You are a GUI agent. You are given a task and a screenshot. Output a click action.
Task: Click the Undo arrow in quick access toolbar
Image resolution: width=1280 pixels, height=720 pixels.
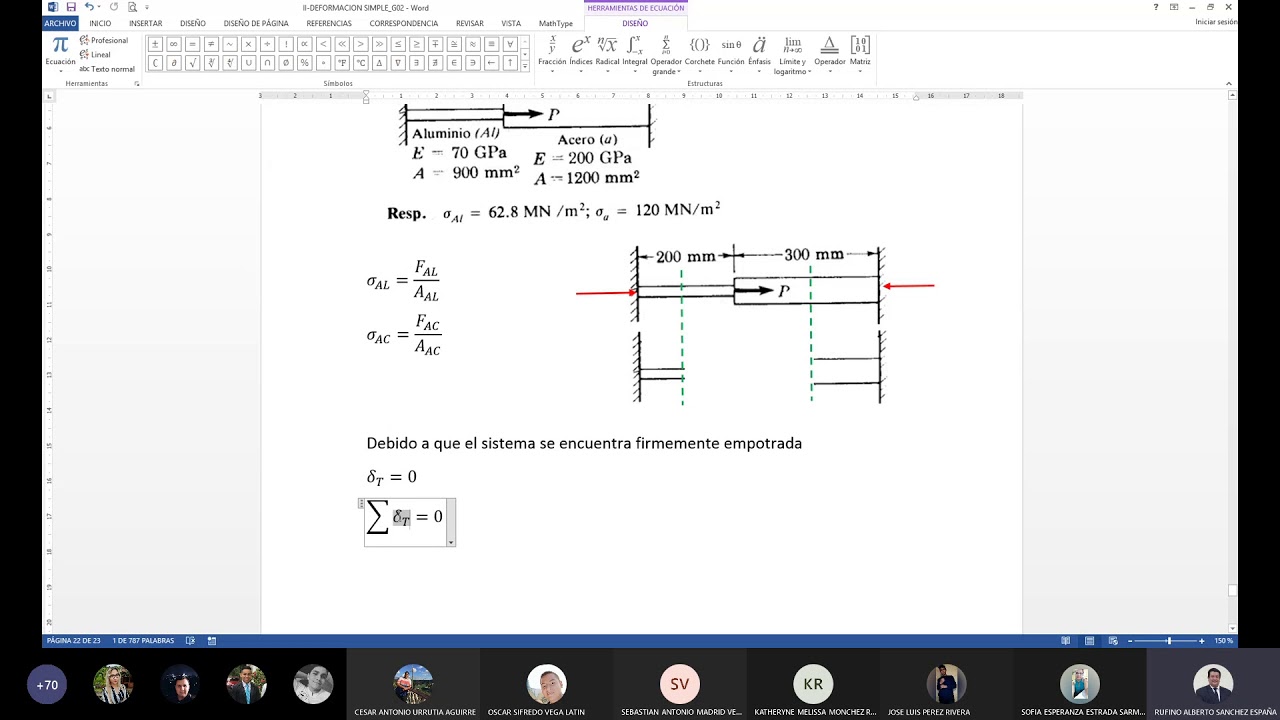[88, 7]
